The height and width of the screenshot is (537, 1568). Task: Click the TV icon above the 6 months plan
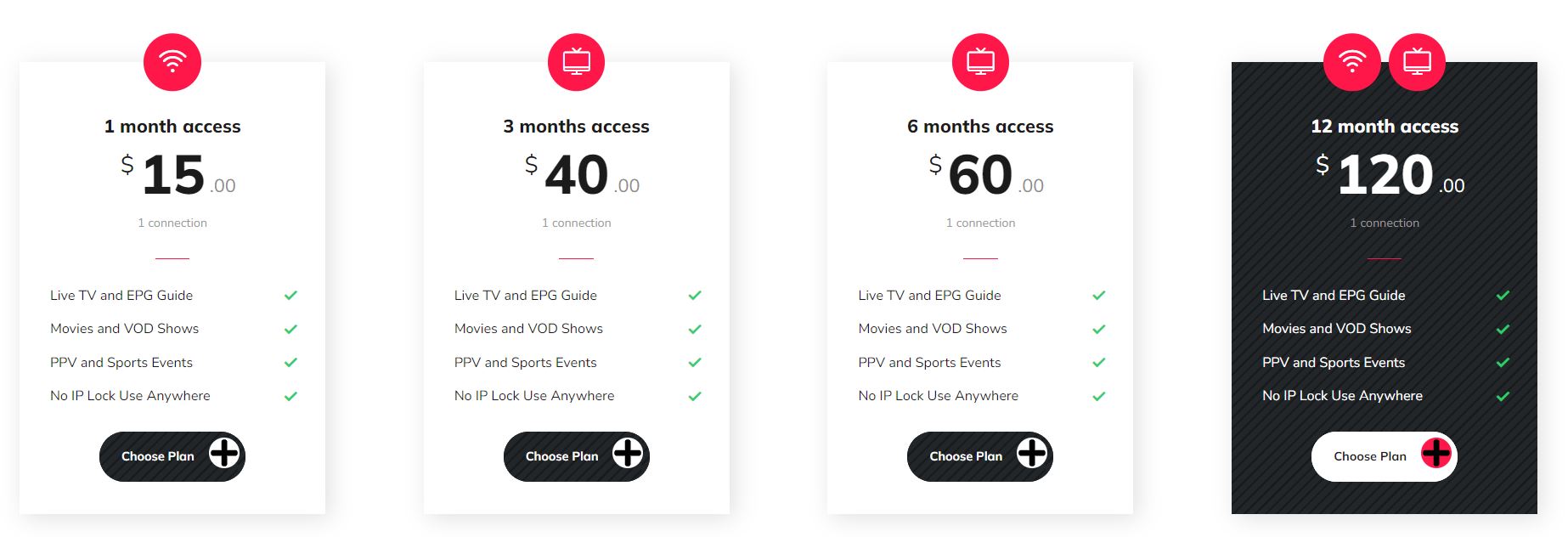click(980, 61)
